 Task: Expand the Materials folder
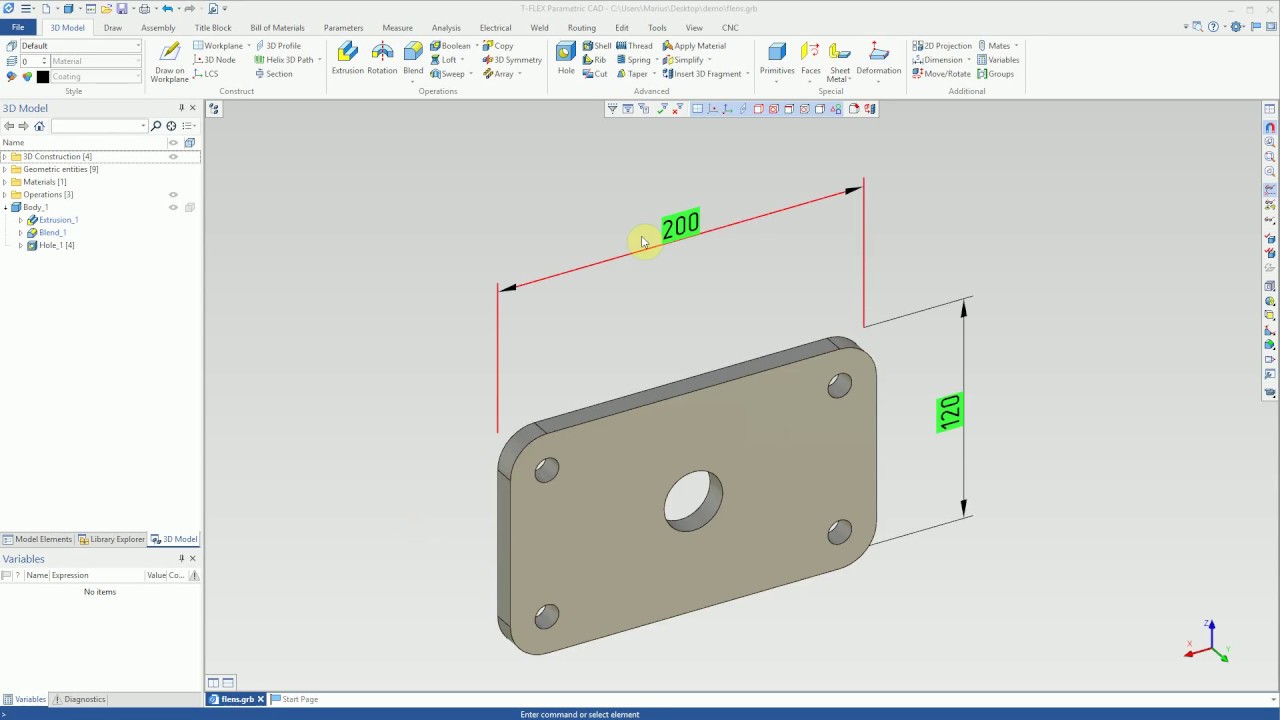click(5, 182)
